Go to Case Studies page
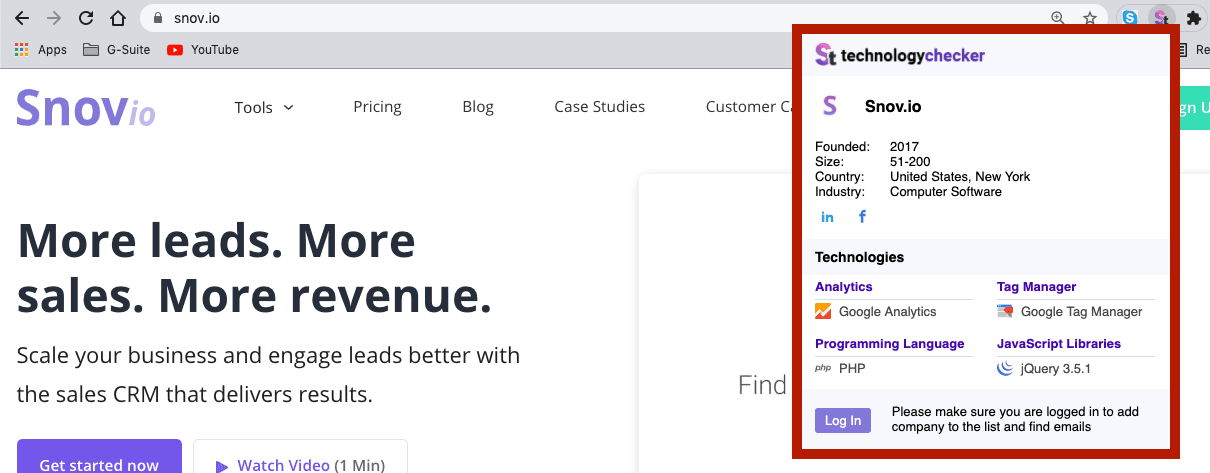Viewport: 1210px width, 473px height. click(600, 106)
